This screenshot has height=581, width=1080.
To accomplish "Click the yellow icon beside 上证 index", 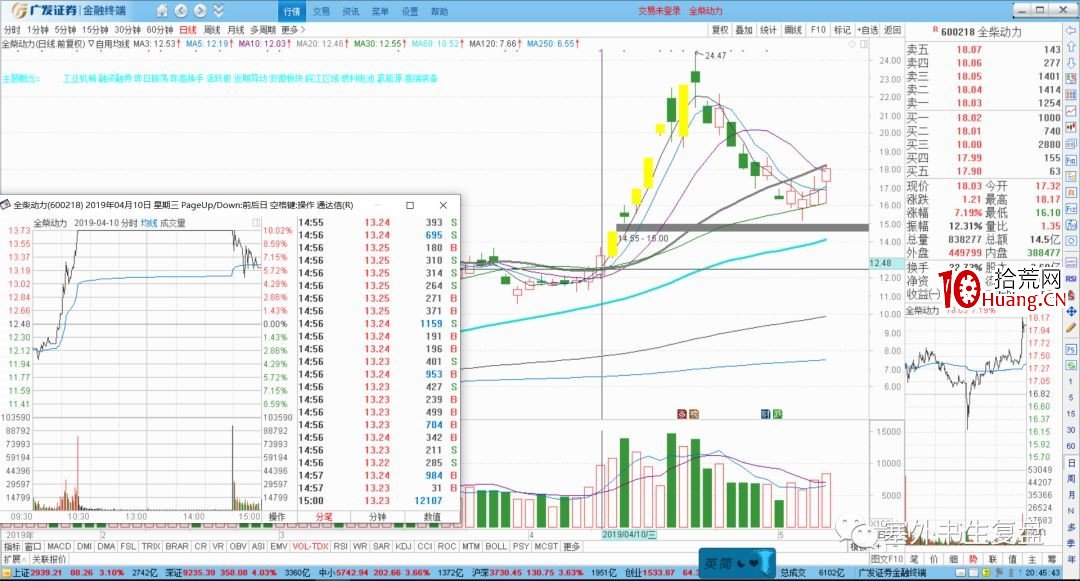I will coord(7,573).
